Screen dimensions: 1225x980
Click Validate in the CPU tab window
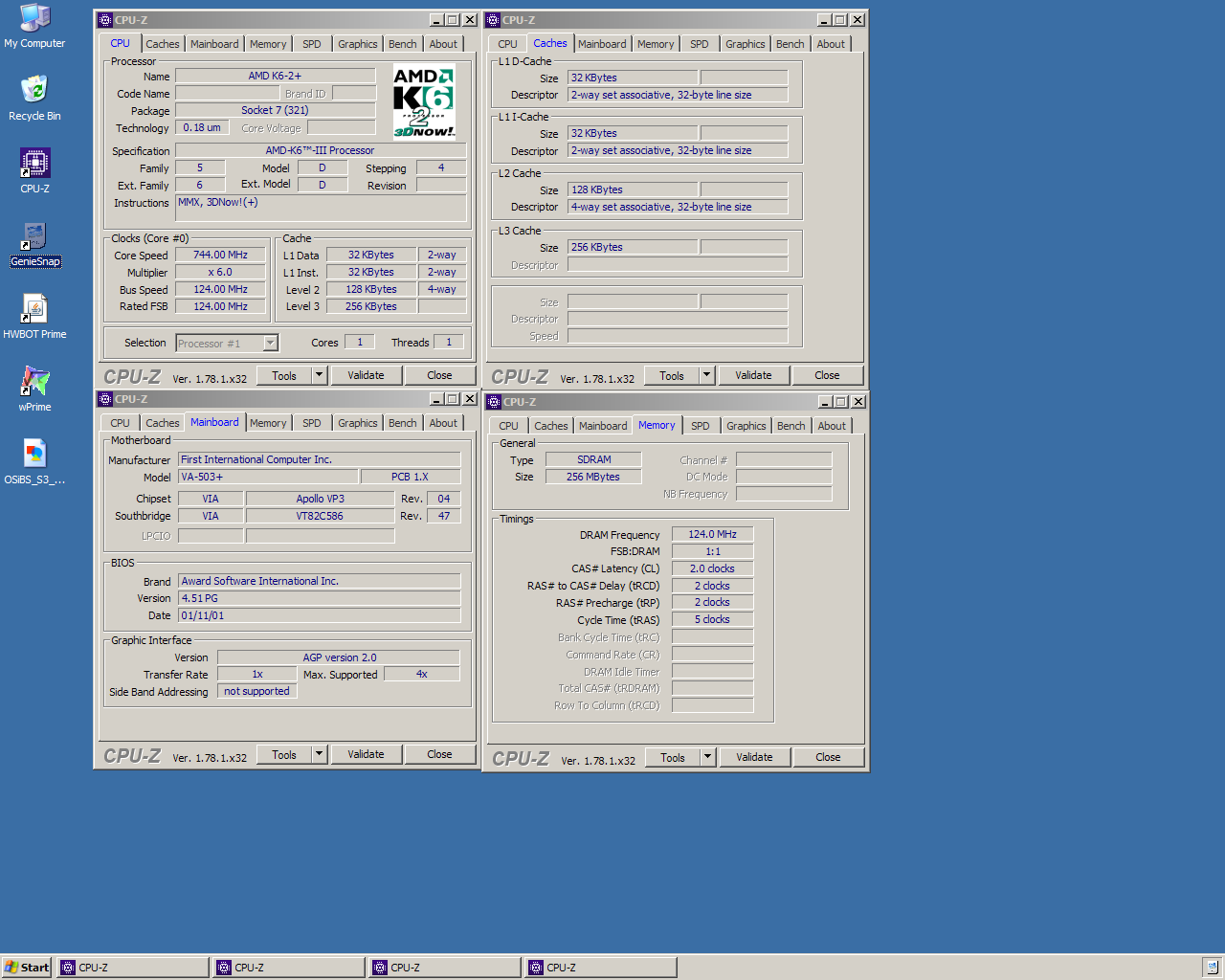pyautogui.click(x=366, y=375)
